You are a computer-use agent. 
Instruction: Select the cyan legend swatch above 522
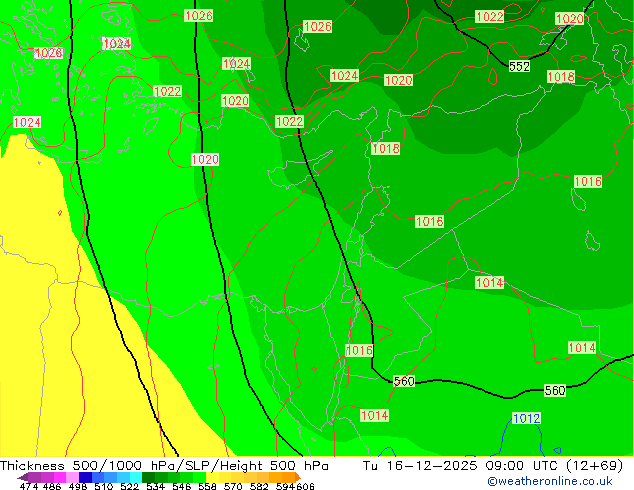click(136, 477)
